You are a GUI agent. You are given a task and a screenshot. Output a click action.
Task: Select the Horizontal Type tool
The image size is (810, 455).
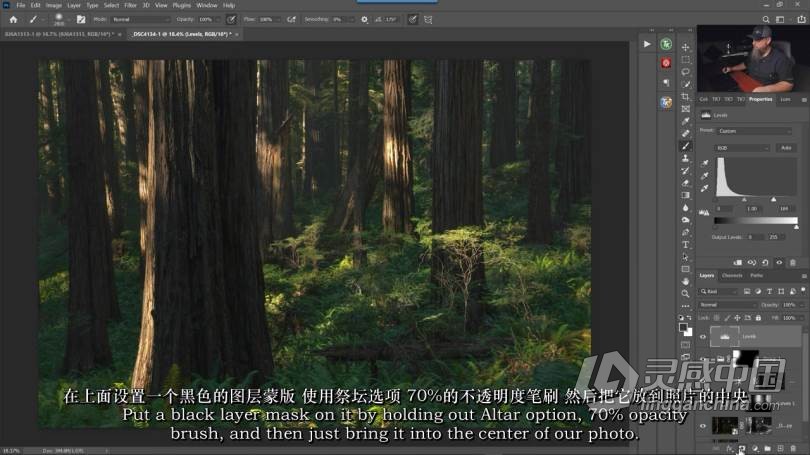(685, 244)
